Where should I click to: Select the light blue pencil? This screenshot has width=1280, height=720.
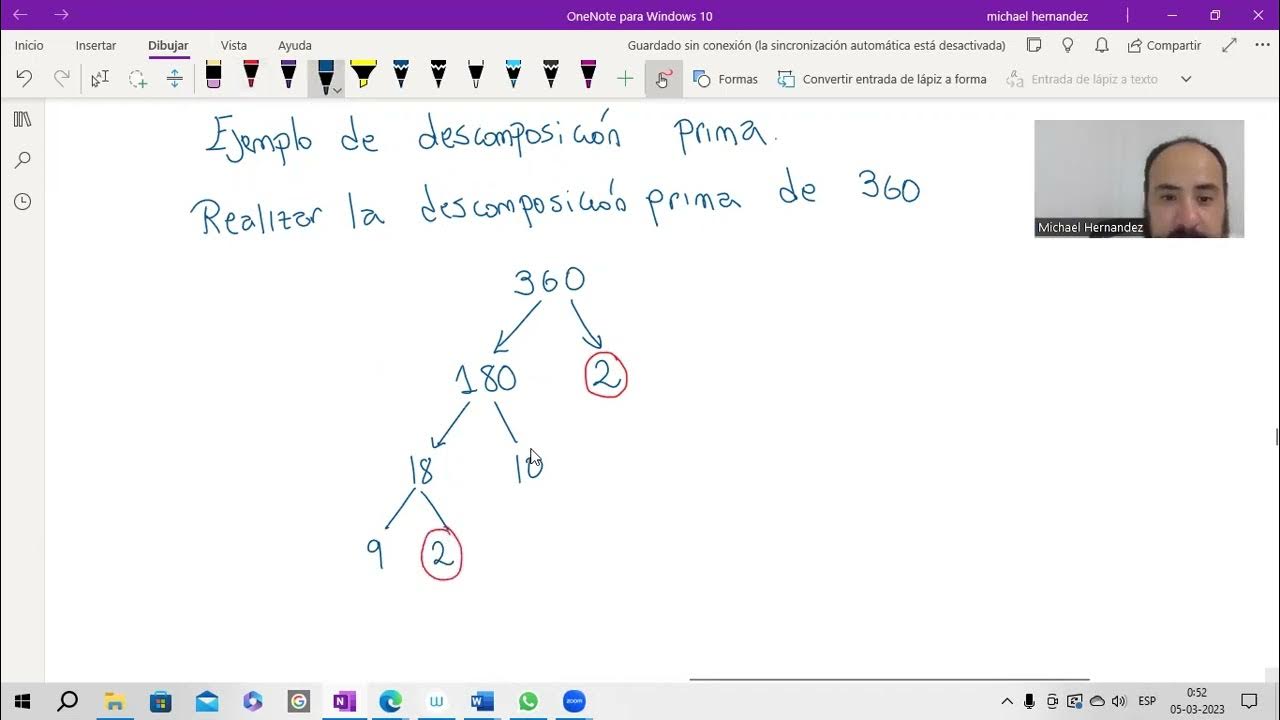[513, 75]
